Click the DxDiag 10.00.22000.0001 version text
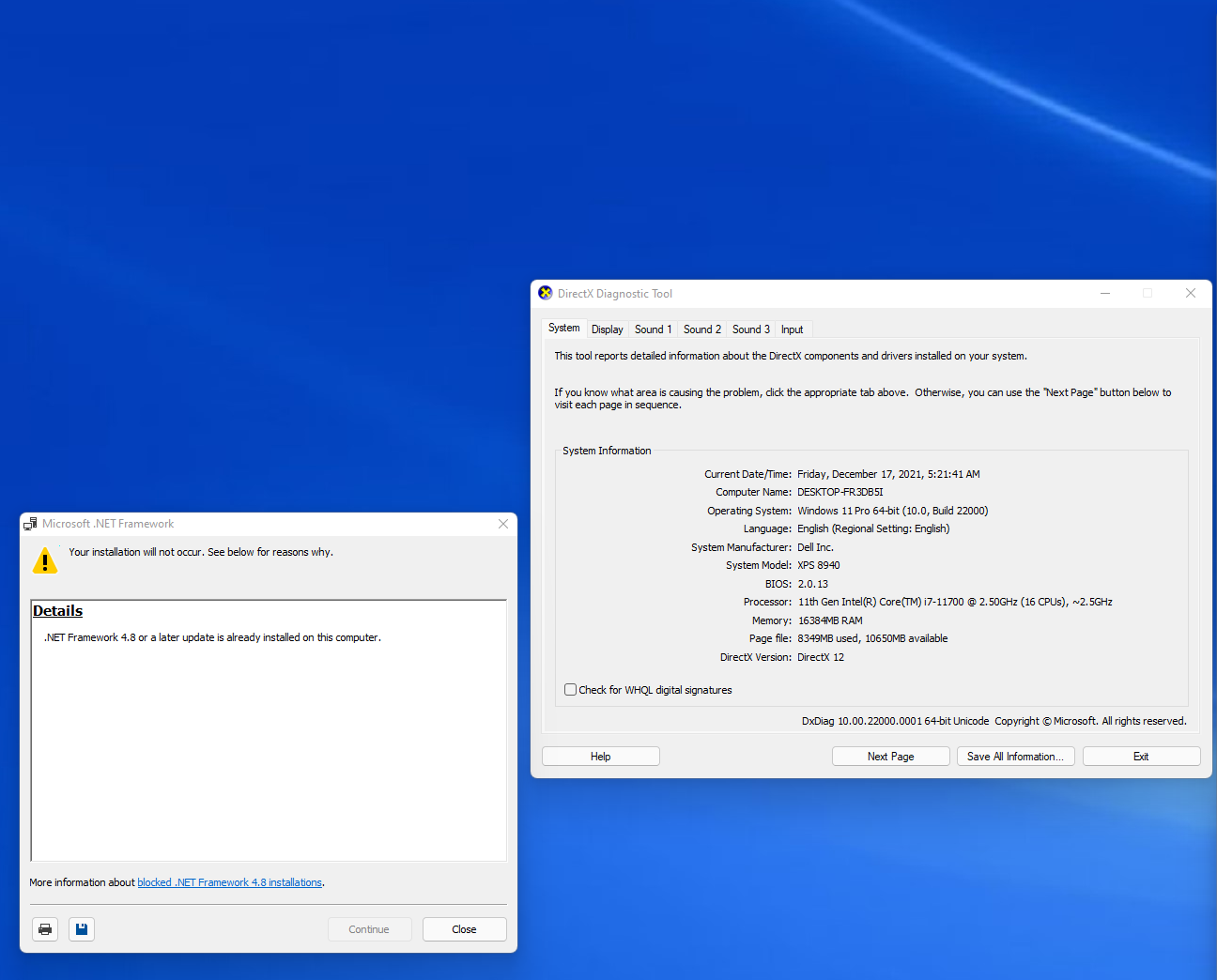1217x980 pixels. (x=895, y=721)
